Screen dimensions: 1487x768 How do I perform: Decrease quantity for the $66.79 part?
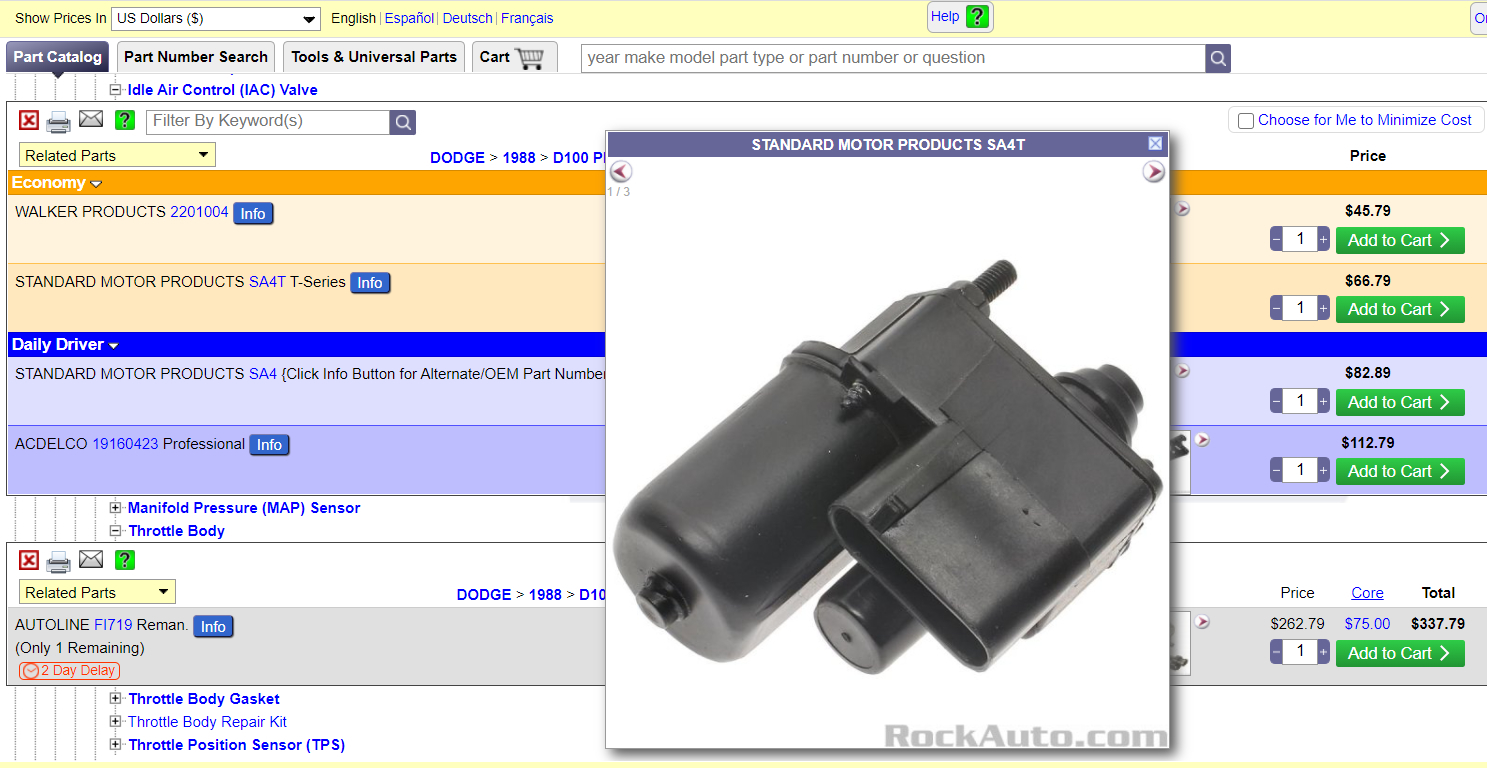coord(1276,309)
